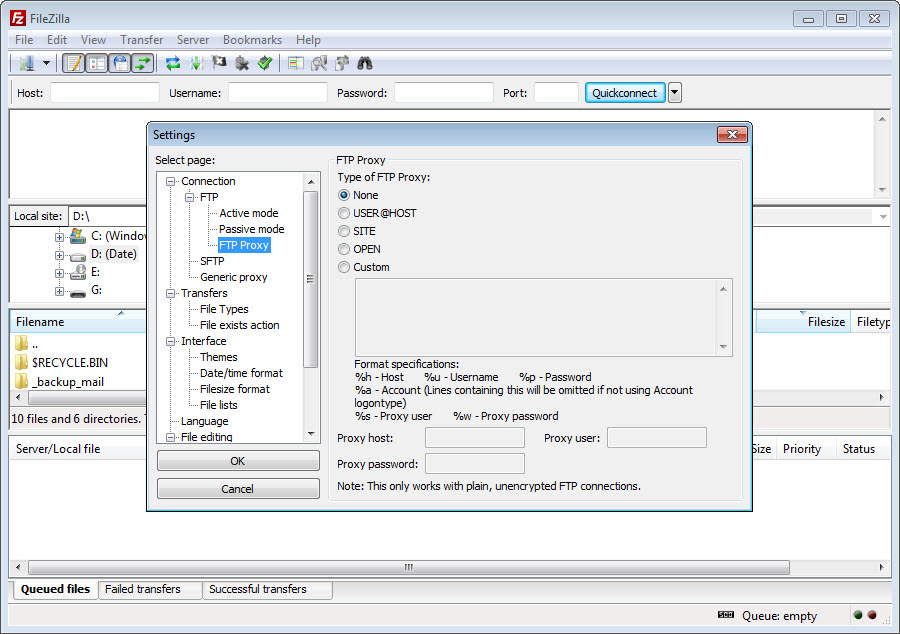Viewport: 900px width, 634px height.
Task: Toggle directory comparison icon
Action: point(319,63)
